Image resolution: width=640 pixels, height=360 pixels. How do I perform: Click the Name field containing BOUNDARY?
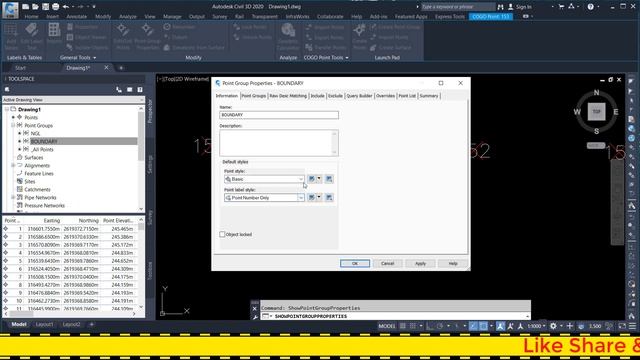279,115
